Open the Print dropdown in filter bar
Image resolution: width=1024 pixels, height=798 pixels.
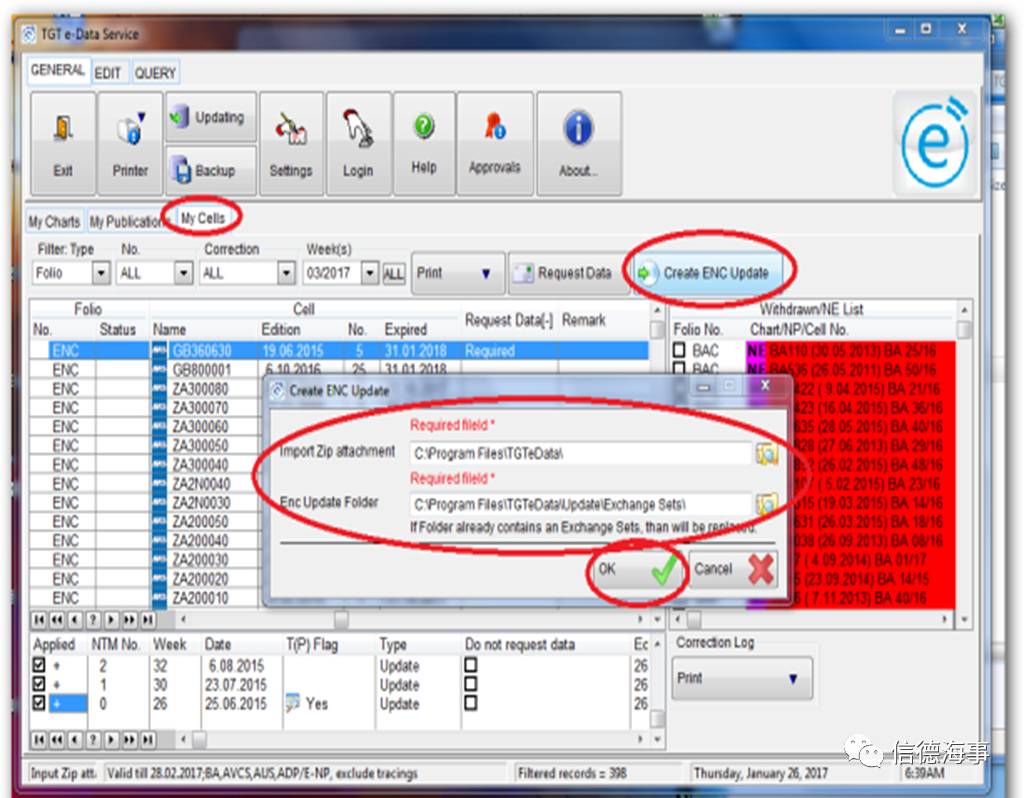tap(458, 273)
